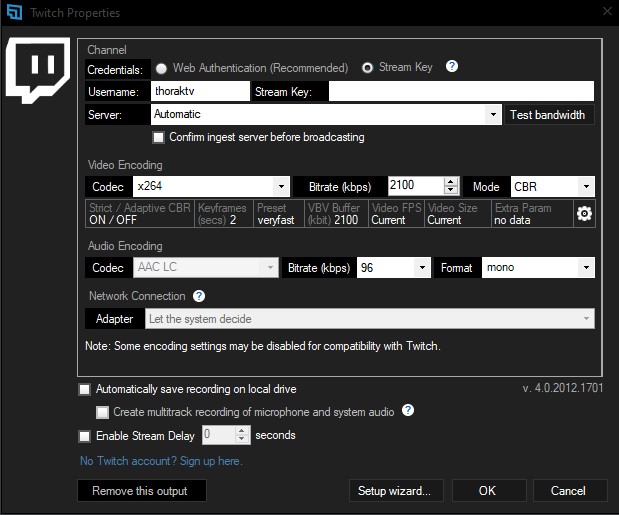Open advanced video encoding settings gear
Viewport: 619px width, 515px height.
click(585, 214)
